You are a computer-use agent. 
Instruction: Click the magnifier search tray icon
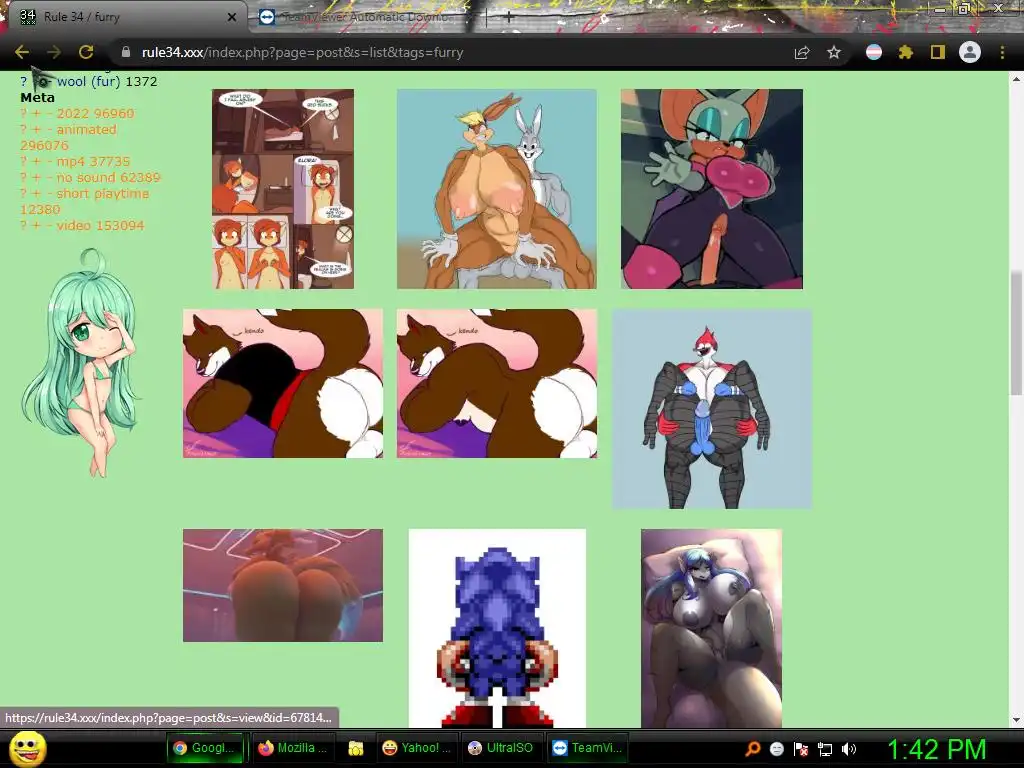click(752, 749)
